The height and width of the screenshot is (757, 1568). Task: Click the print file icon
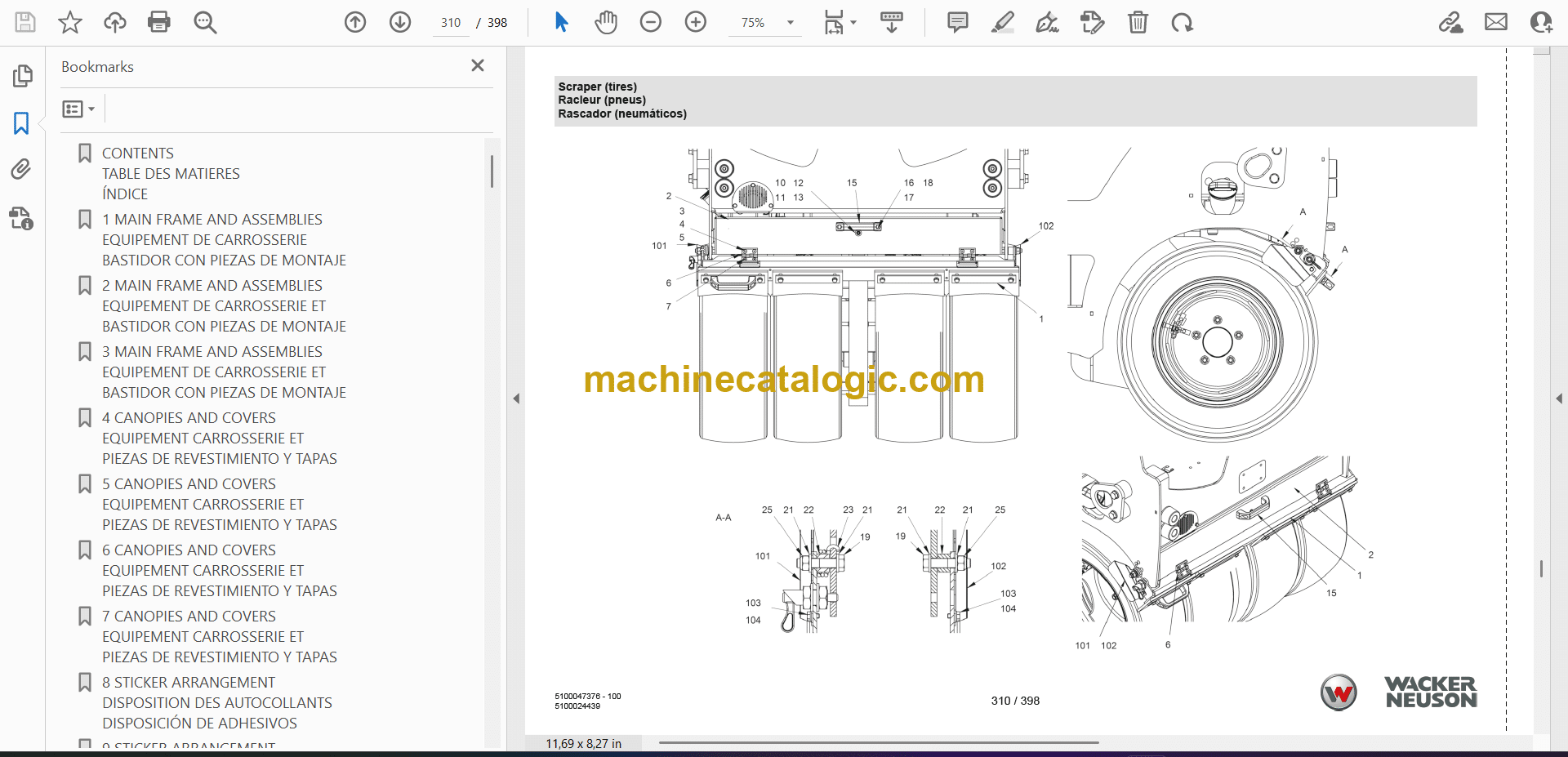pos(158,22)
